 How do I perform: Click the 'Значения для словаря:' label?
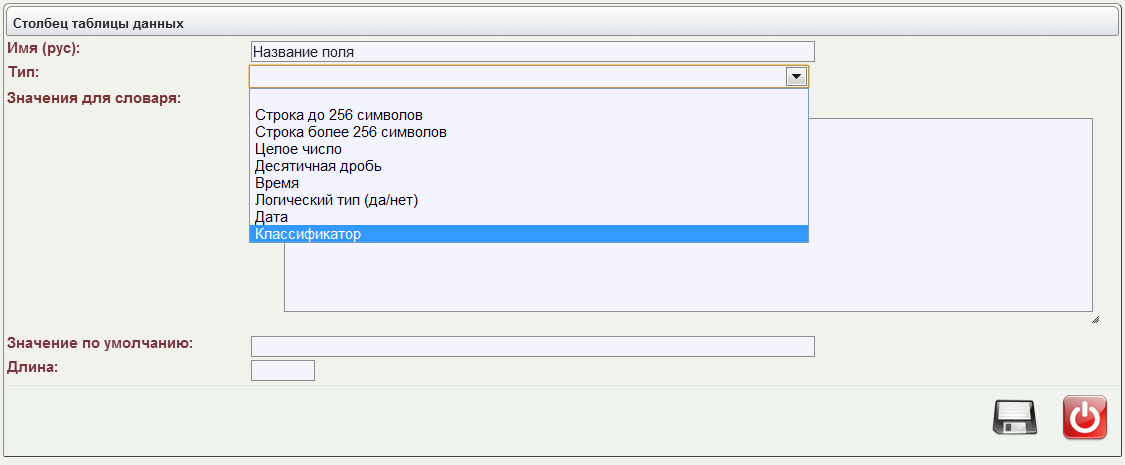(93, 98)
